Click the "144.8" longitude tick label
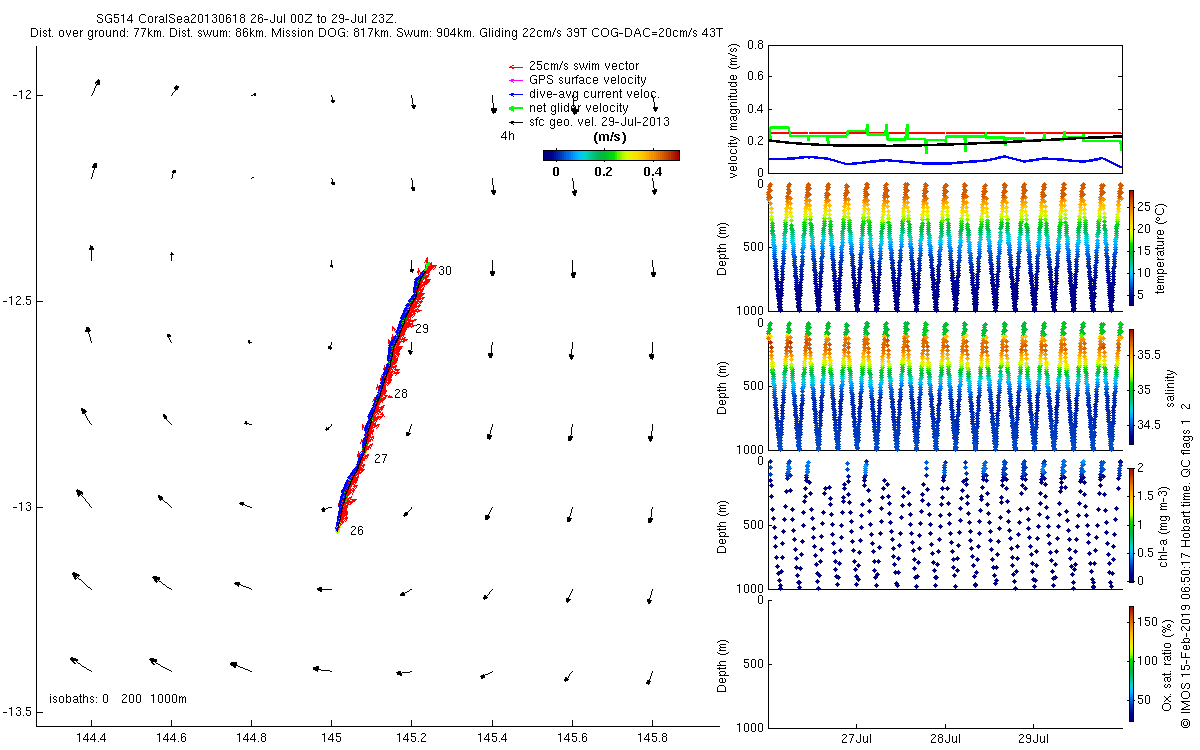This screenshot has width=1200, height=750. coord(251,740)
